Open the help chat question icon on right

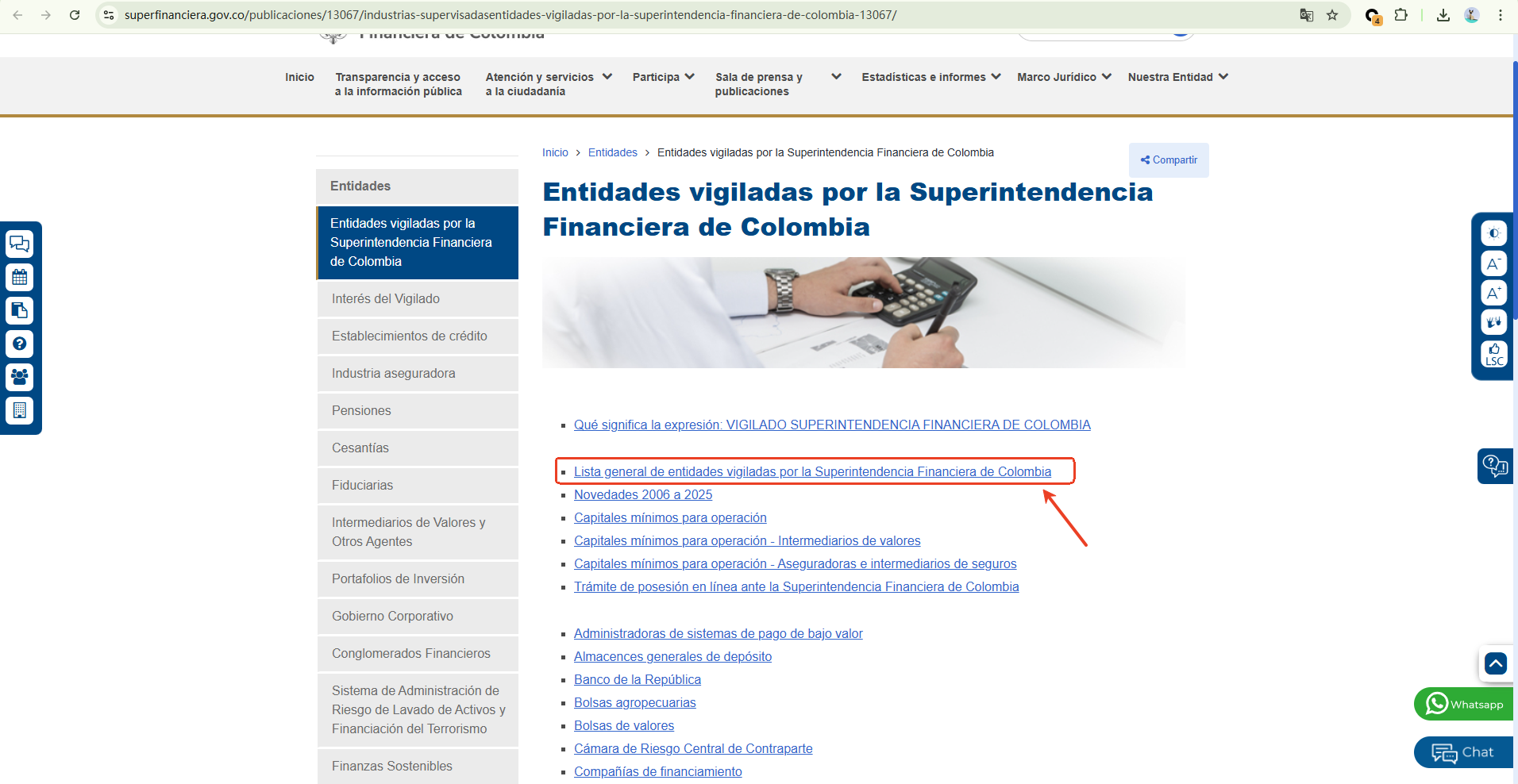click(1495, 466)
